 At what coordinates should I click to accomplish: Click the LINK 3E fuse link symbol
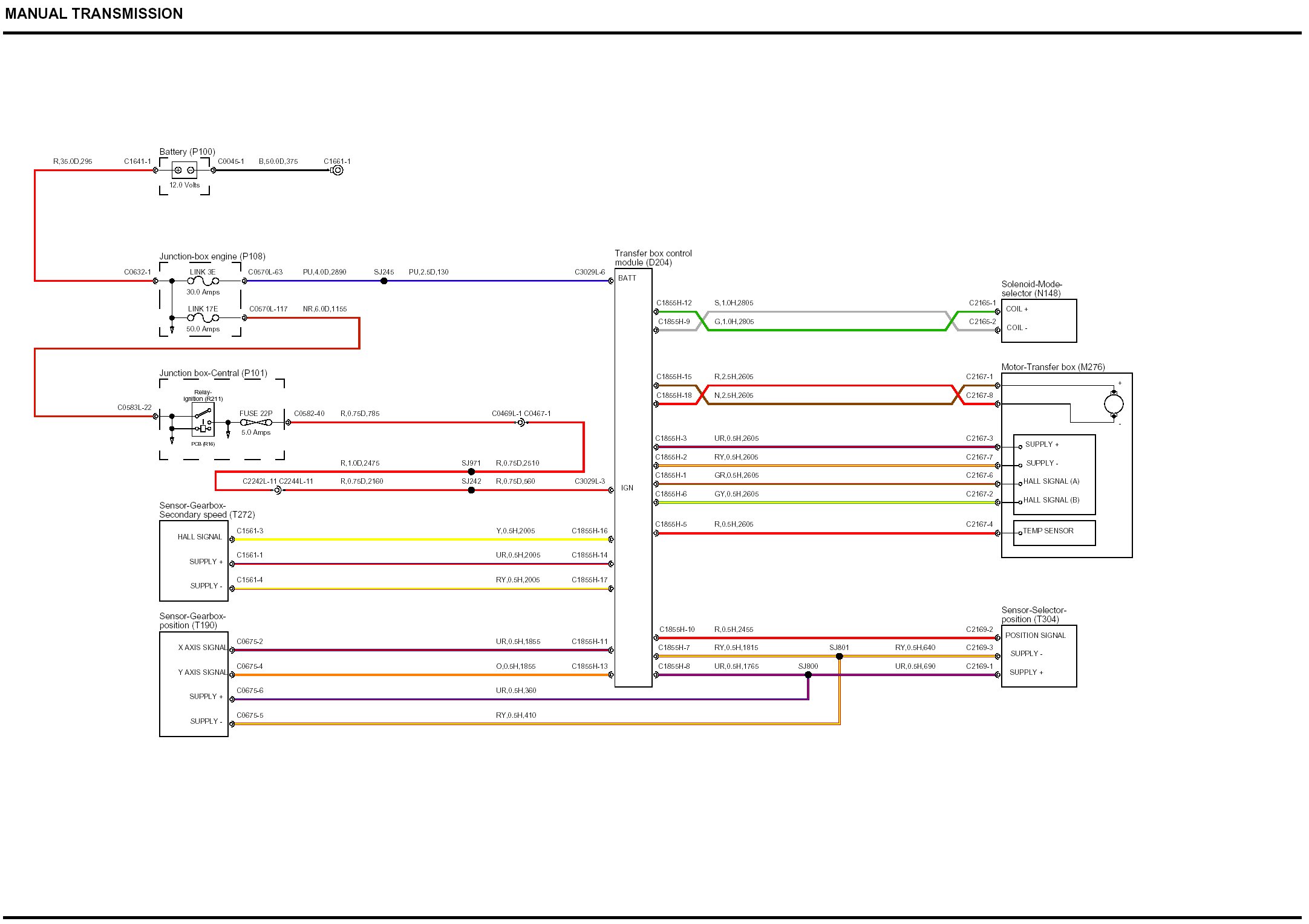(203, 281)
